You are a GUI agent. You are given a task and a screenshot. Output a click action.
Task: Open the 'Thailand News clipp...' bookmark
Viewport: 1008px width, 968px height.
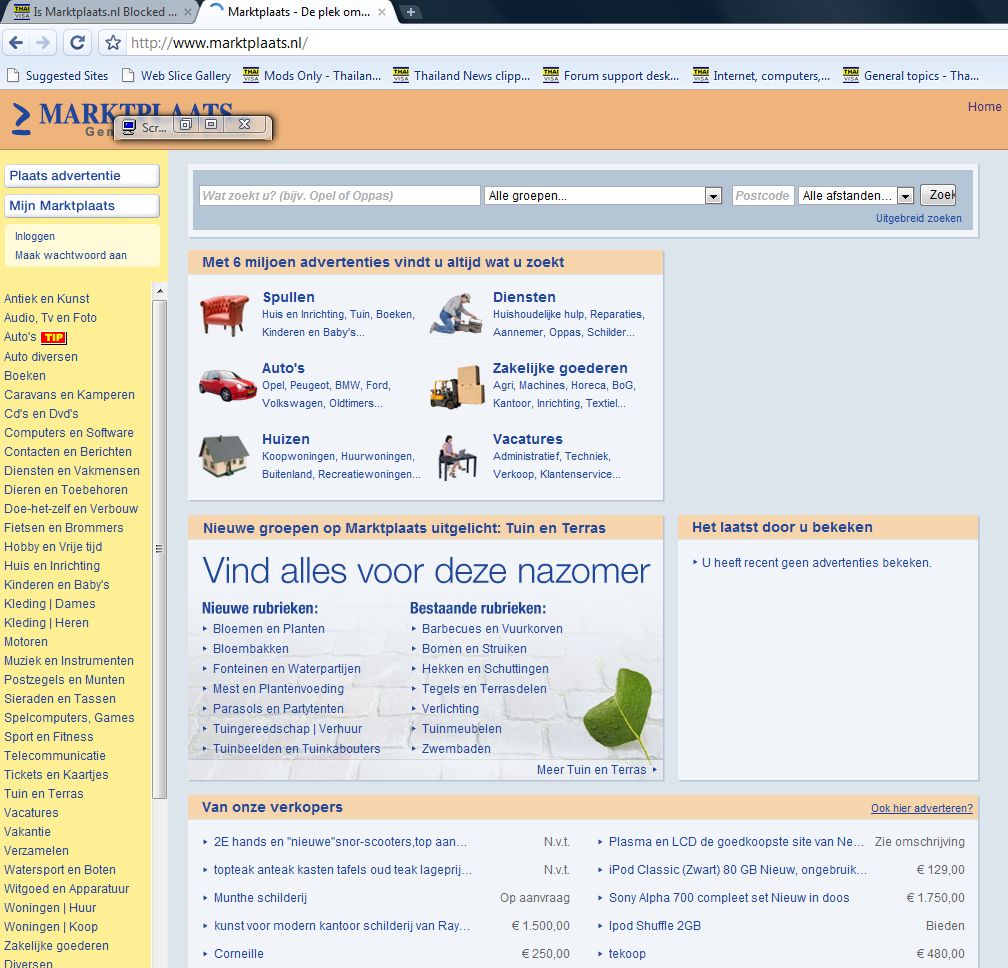pyautogui.click(x=462, y=76)
